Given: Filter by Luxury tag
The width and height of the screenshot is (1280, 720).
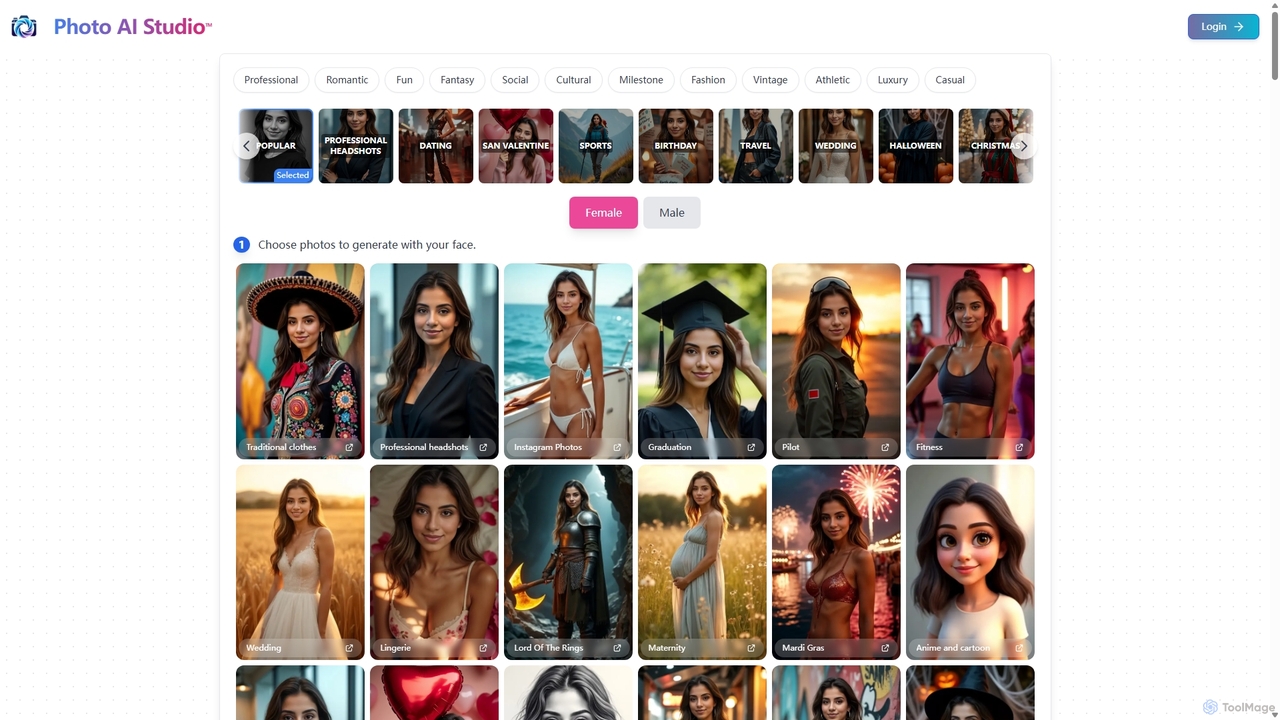Looking at the screenshot, I should [893, 80].
